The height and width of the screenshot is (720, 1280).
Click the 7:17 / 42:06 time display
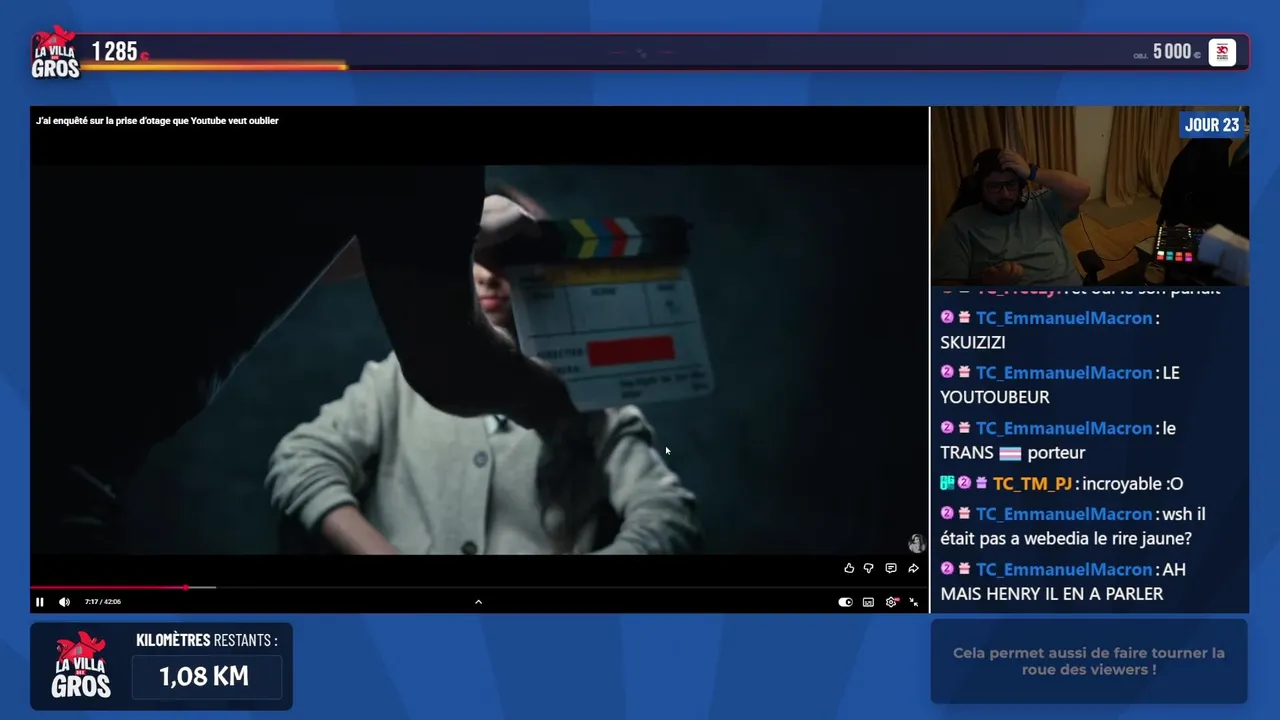tap(103, 602)
